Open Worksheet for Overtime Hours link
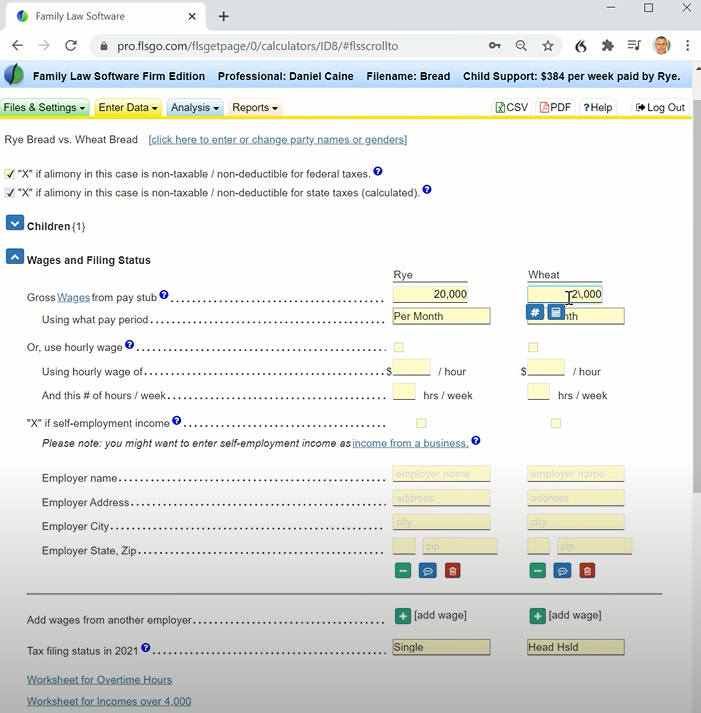 pos(99,680)
